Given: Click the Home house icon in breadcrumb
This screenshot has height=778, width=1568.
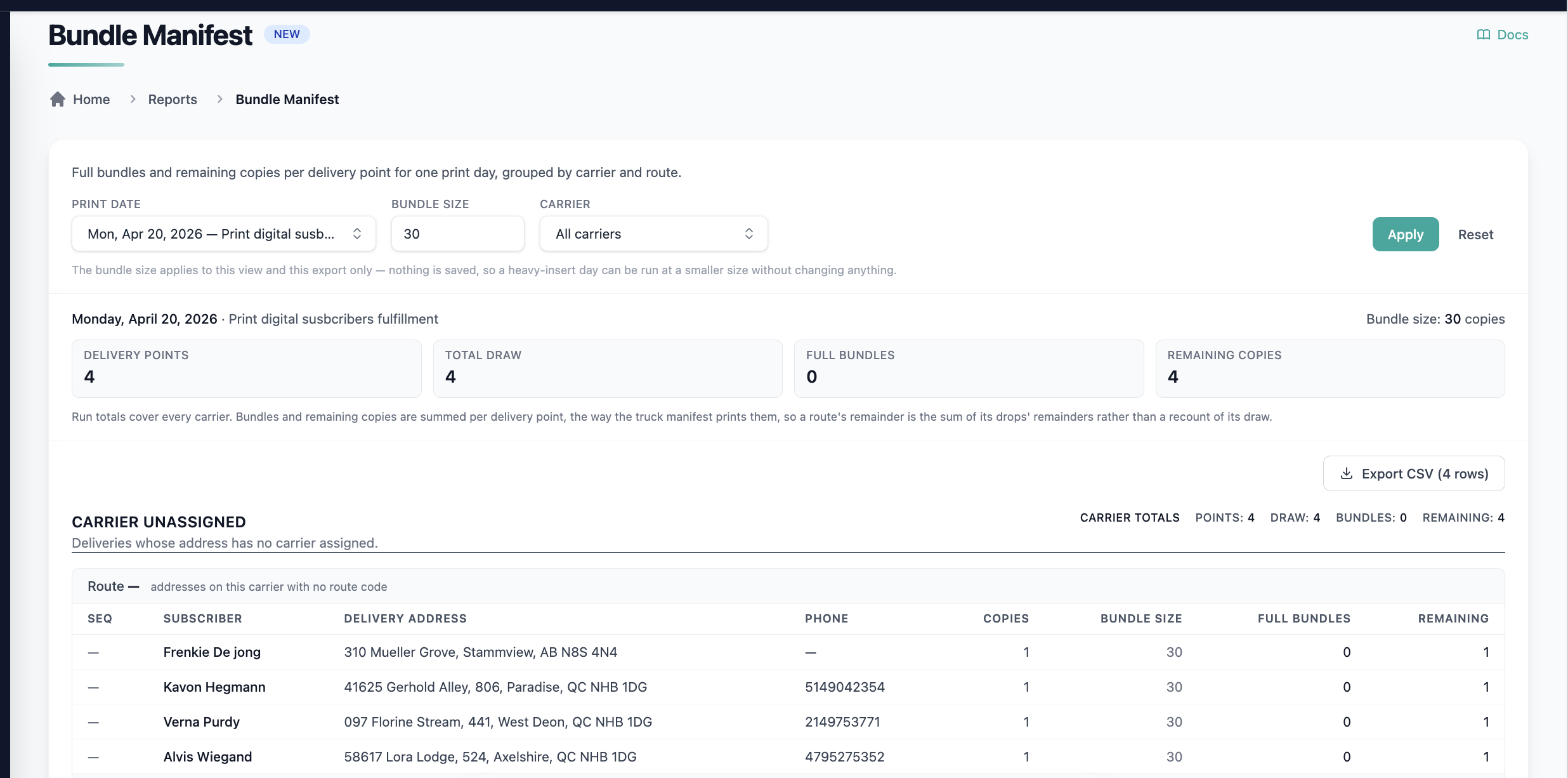Looking at the screenshot, I should click(x=58, y=99).
